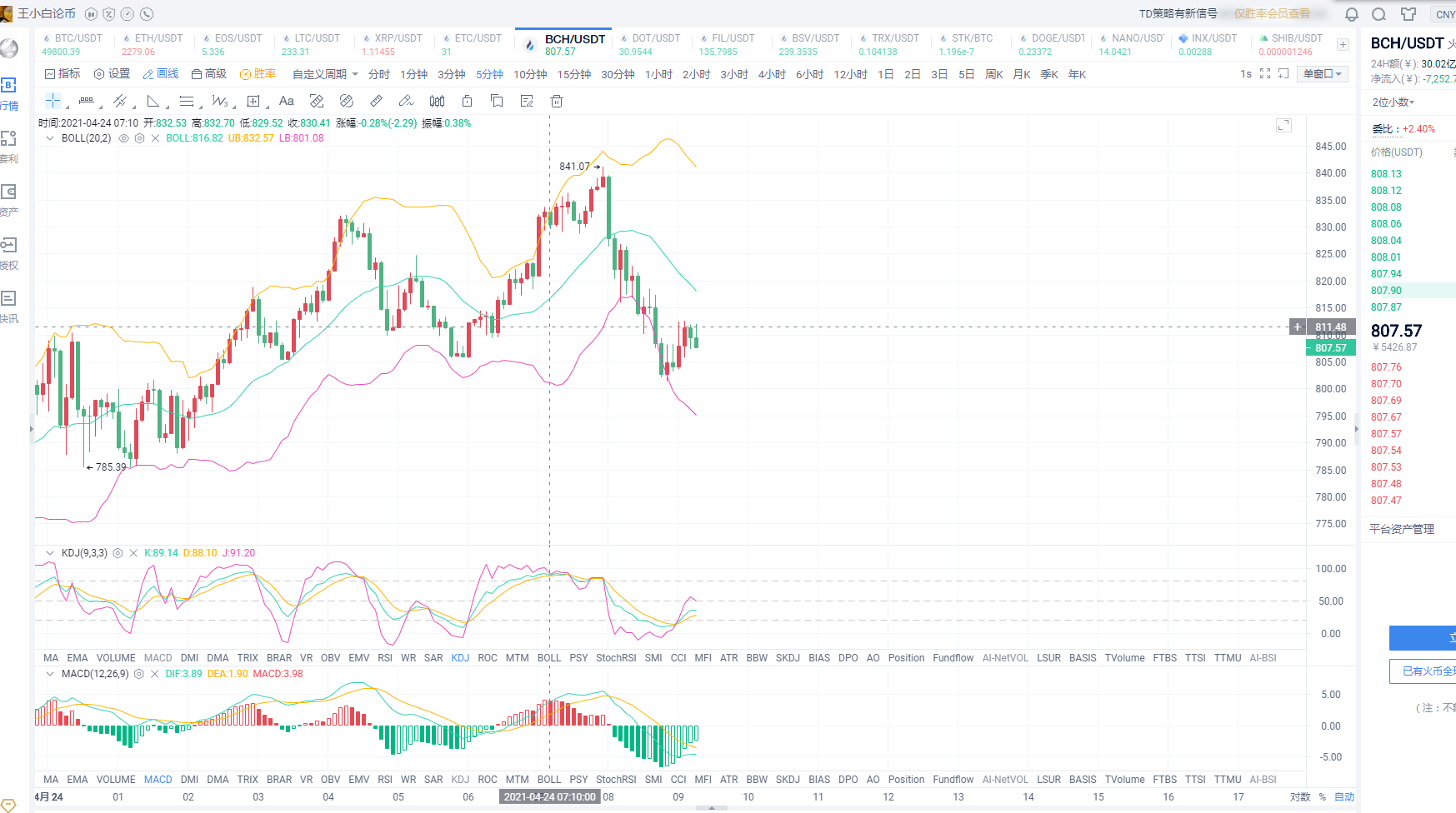Screen dimensions: 1456x813
Task: Select the triangle shape drawing tool
Action: (x=153, y=101)
